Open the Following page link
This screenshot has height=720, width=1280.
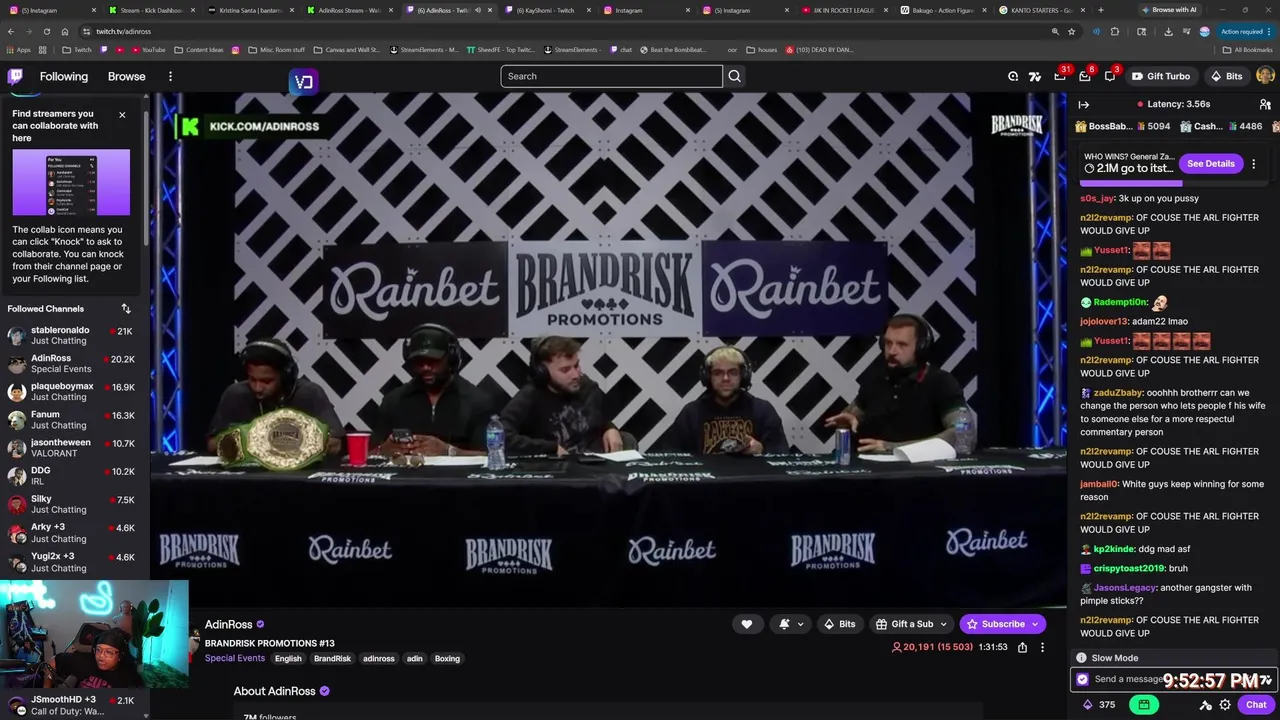point(64,76)
